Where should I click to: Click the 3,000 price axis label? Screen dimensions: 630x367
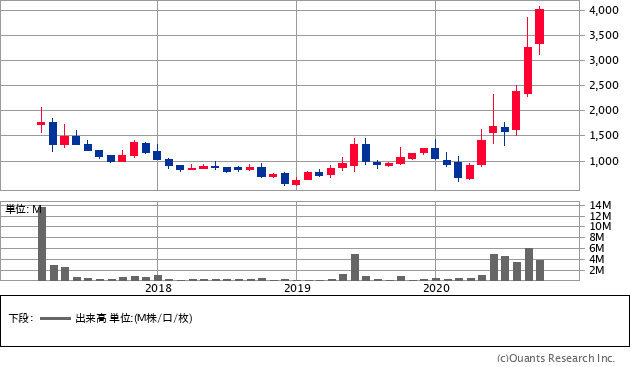point(604,60)
